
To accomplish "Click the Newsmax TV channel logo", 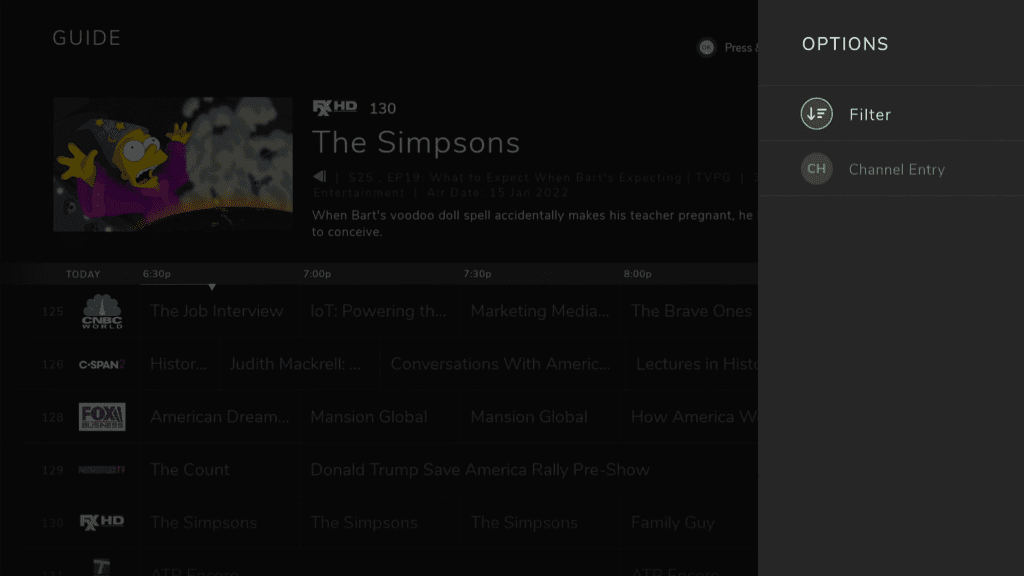I will [102, 470].
